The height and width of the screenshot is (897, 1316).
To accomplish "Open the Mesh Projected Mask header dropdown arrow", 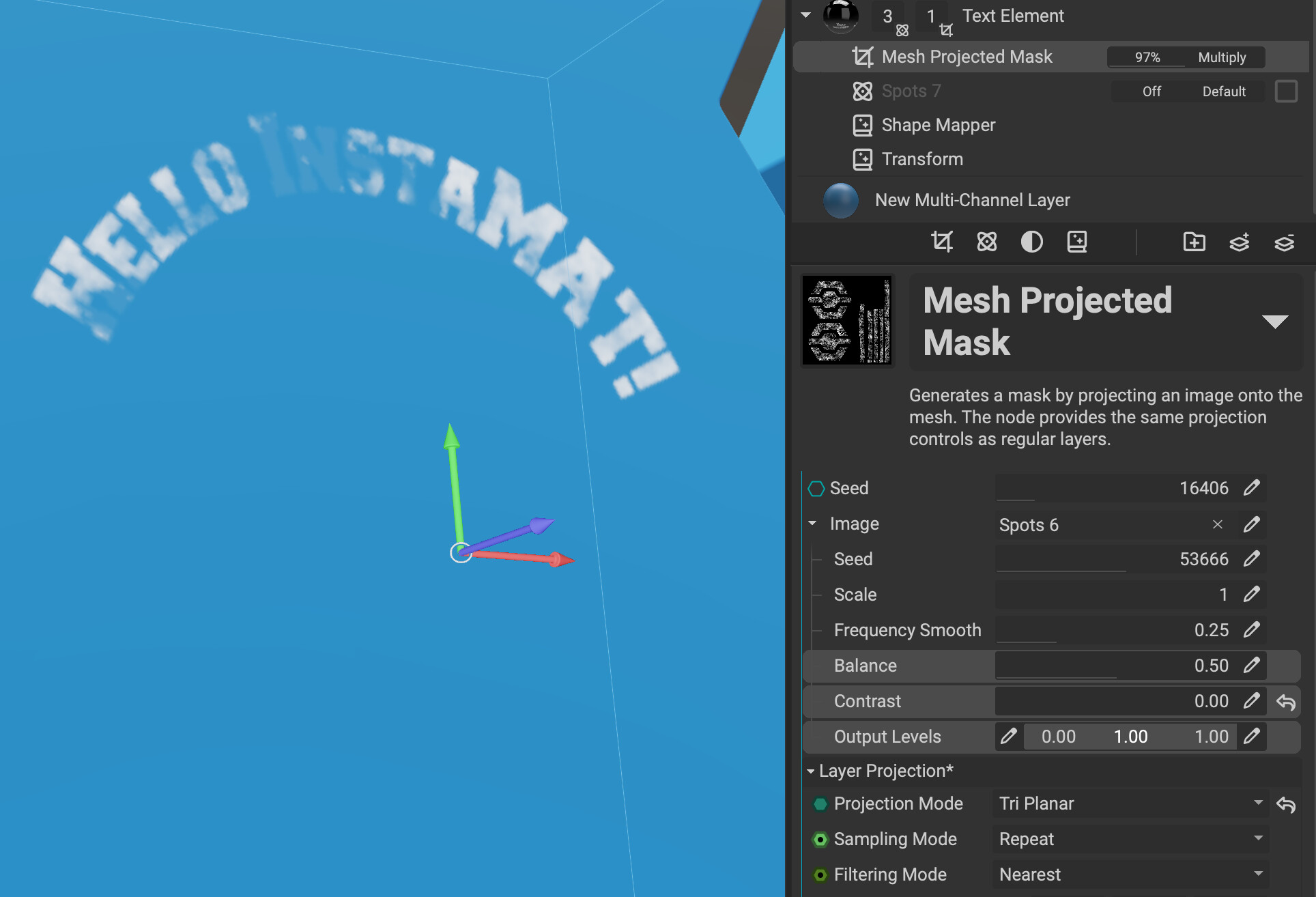I will click(x=1274, y=322).
